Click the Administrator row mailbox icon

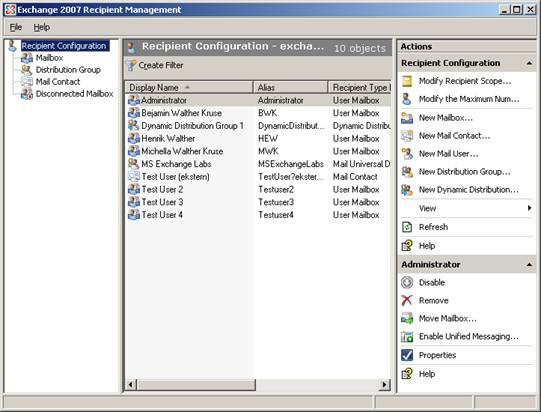click(x=134, y=100)
